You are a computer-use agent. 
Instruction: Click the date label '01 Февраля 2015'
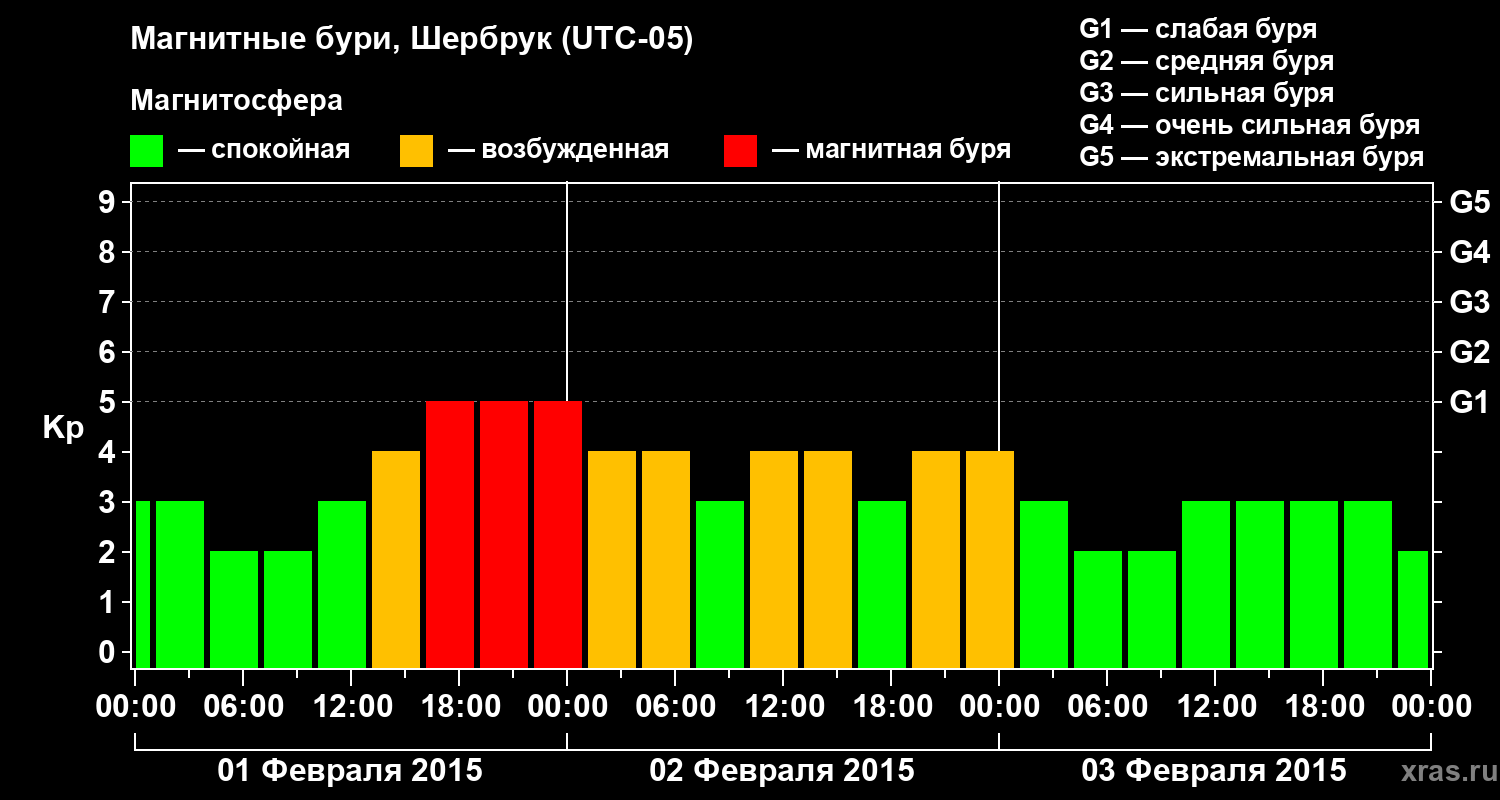tap(350, 771)
